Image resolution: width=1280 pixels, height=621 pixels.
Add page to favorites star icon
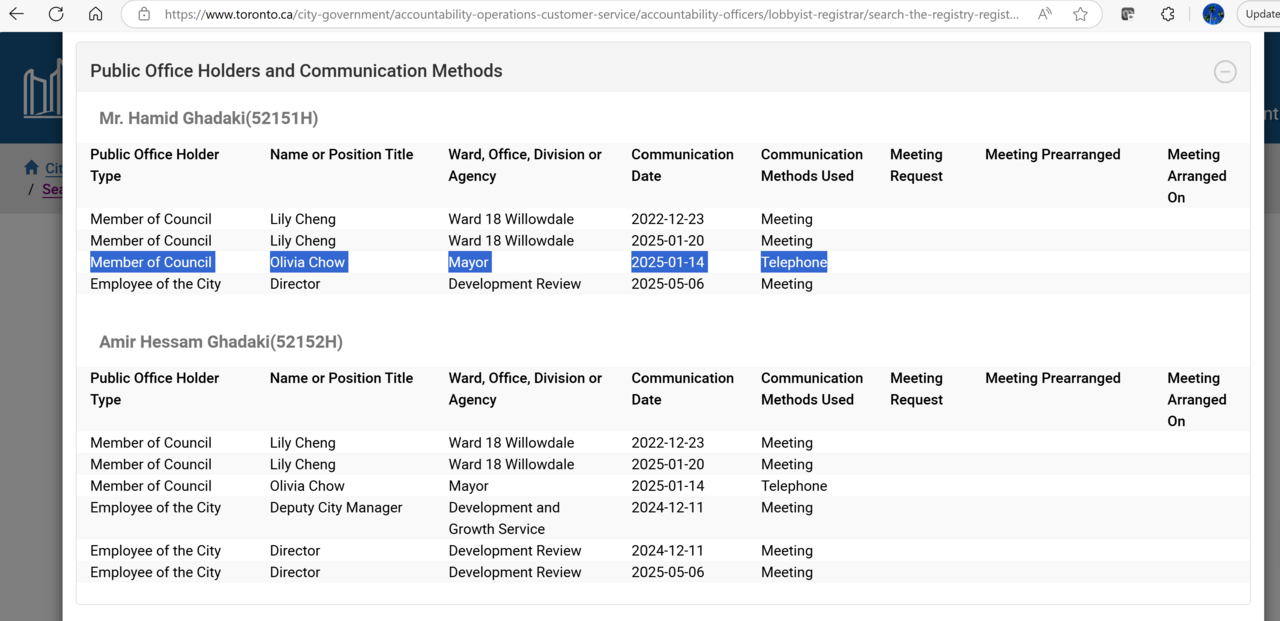1080,14
